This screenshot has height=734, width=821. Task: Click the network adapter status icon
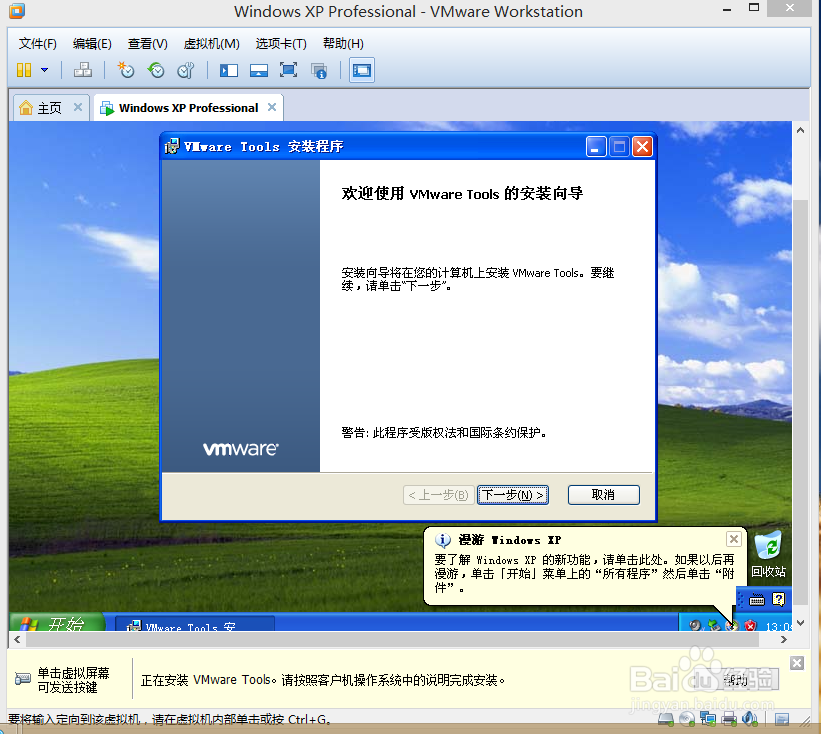(x=708, y=719)
